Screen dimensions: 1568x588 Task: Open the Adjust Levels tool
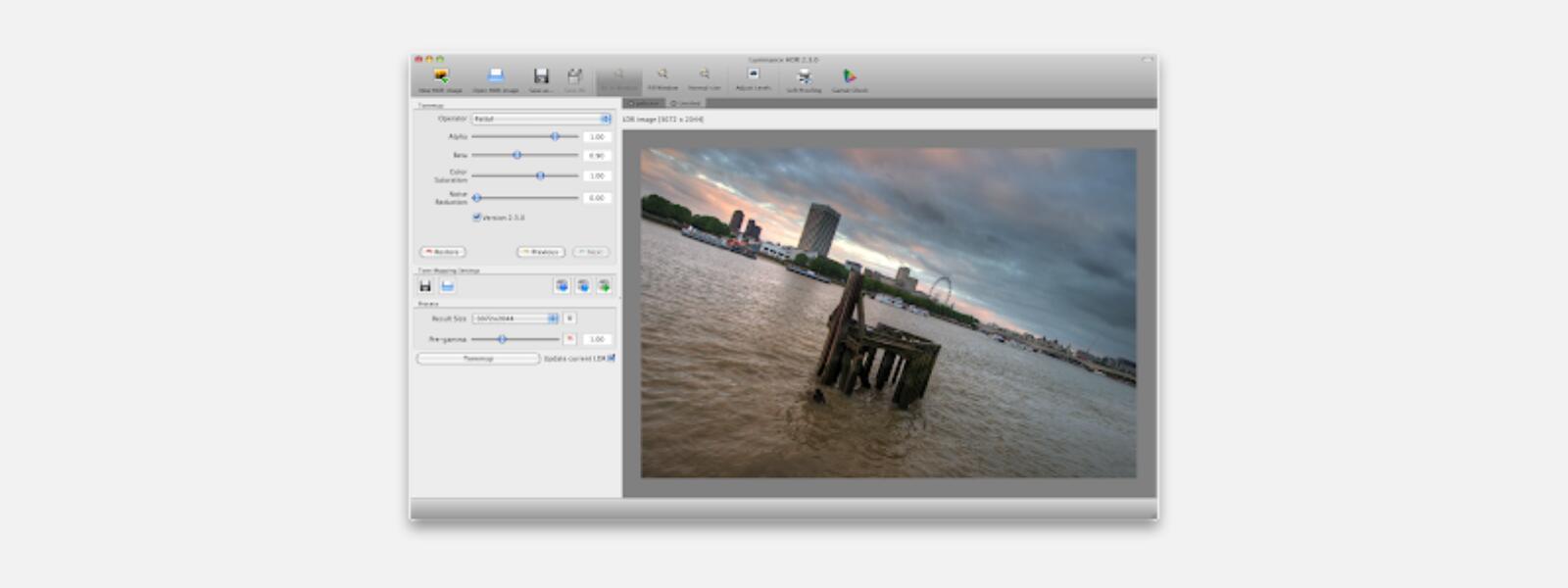753,78
